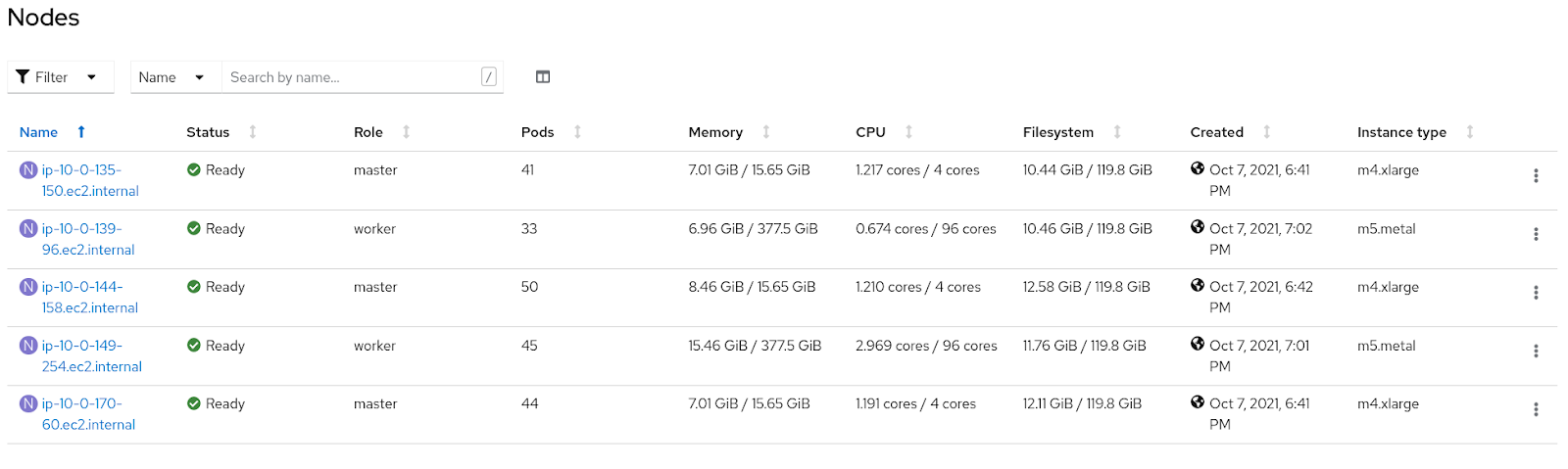Open kebab menu for ip-10-0-135-150 node
This screenshot has height=469, width=1568.
1536,176
